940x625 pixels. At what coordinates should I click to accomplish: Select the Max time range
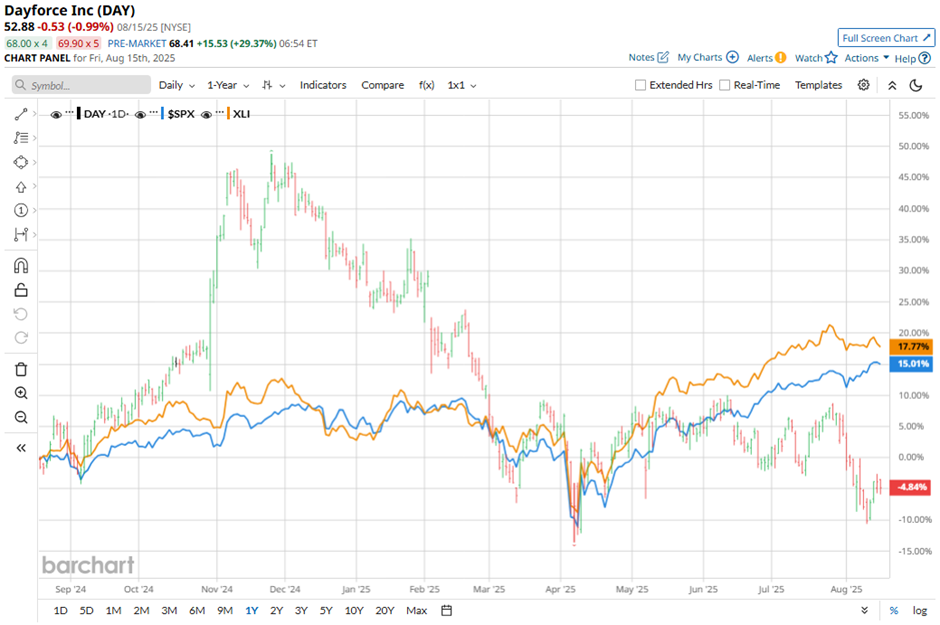point(417,611)
